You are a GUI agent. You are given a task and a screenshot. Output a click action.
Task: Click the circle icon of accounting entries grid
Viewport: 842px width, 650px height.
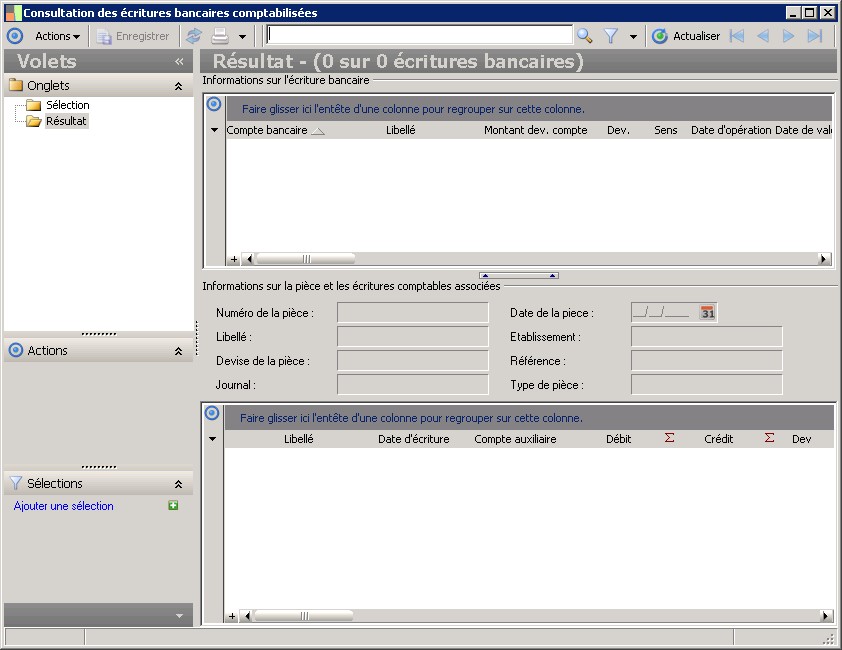212,413
